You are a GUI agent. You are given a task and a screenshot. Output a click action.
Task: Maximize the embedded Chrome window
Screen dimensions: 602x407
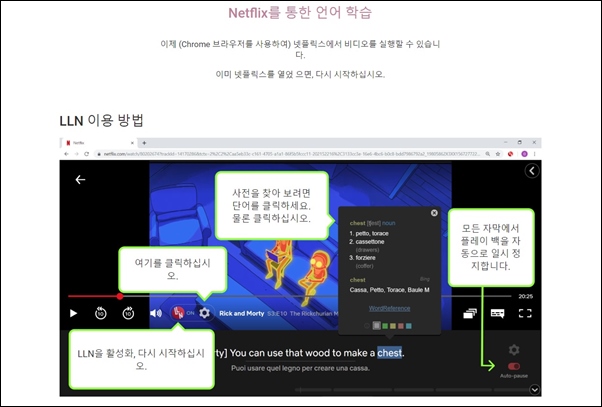[519, 142]
